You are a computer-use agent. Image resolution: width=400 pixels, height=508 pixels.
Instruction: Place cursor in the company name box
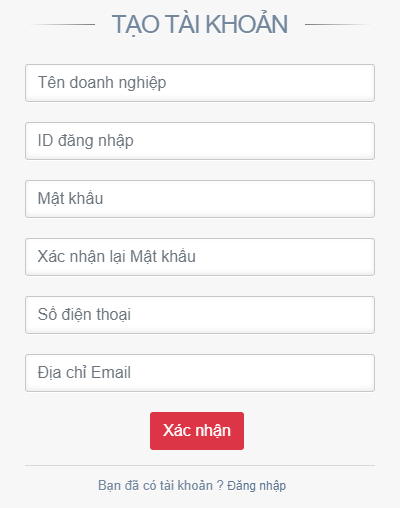[200, 83]
